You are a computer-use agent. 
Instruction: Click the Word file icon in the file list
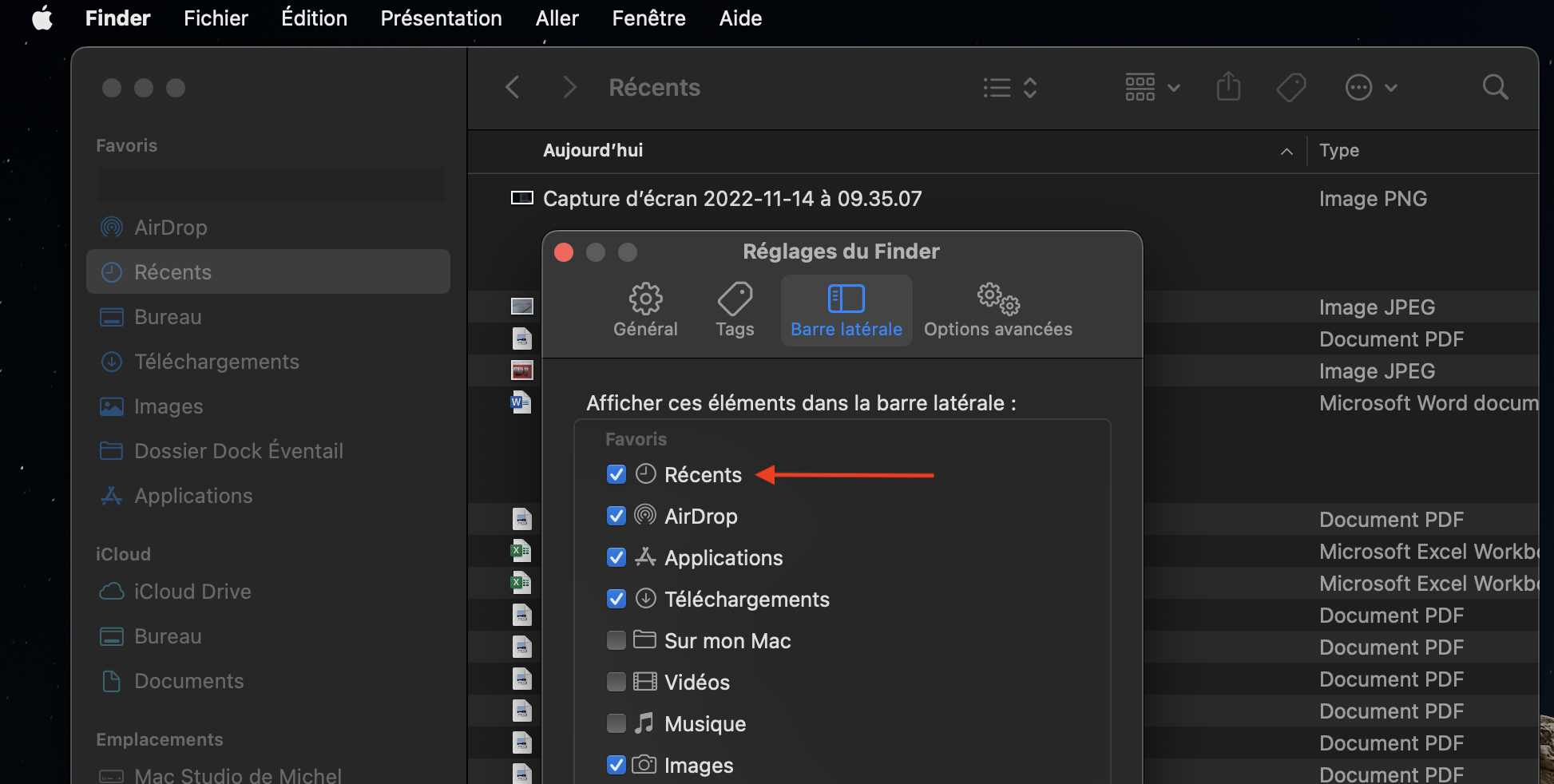tap(521, 402)
